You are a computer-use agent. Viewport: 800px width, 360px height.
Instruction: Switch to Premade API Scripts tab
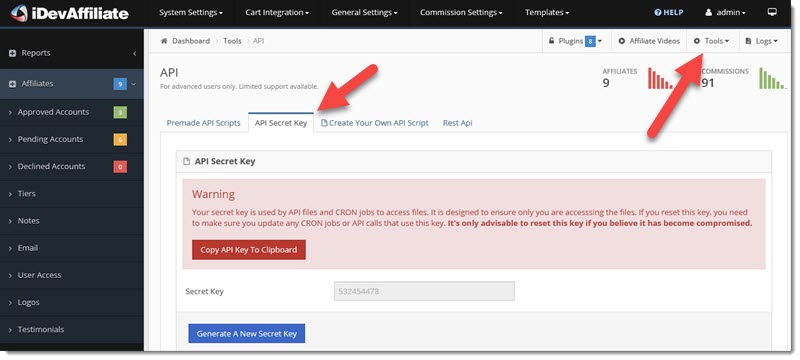click(204, 123)
